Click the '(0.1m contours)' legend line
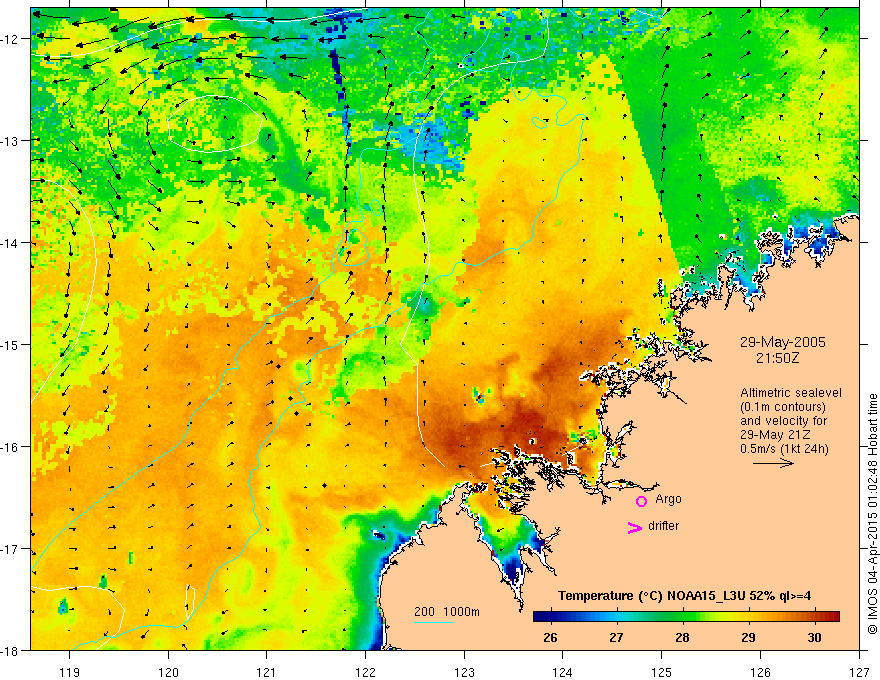Viewport: 880px width, 680px height. 783,407
